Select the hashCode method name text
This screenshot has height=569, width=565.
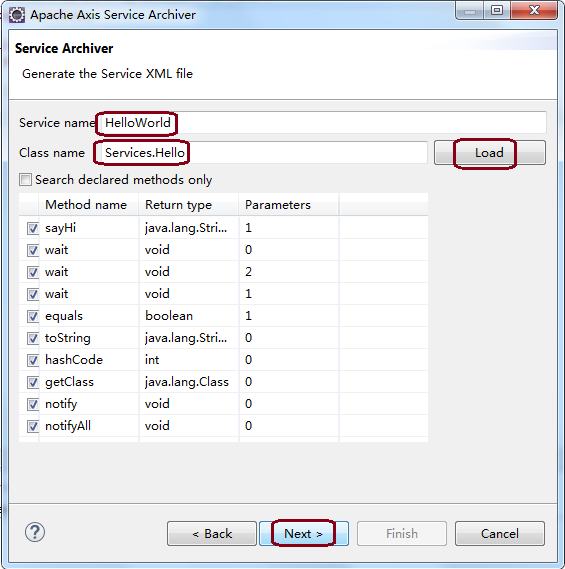[74, 360]
